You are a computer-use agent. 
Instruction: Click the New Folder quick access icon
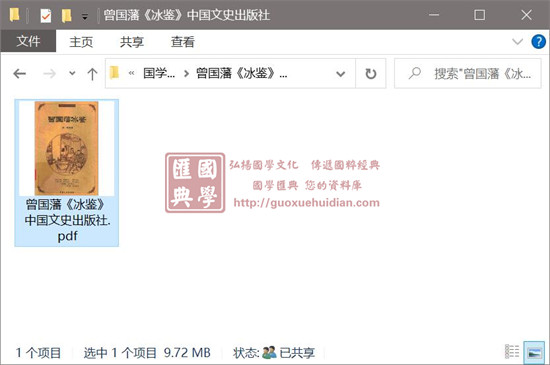[66, 15]
